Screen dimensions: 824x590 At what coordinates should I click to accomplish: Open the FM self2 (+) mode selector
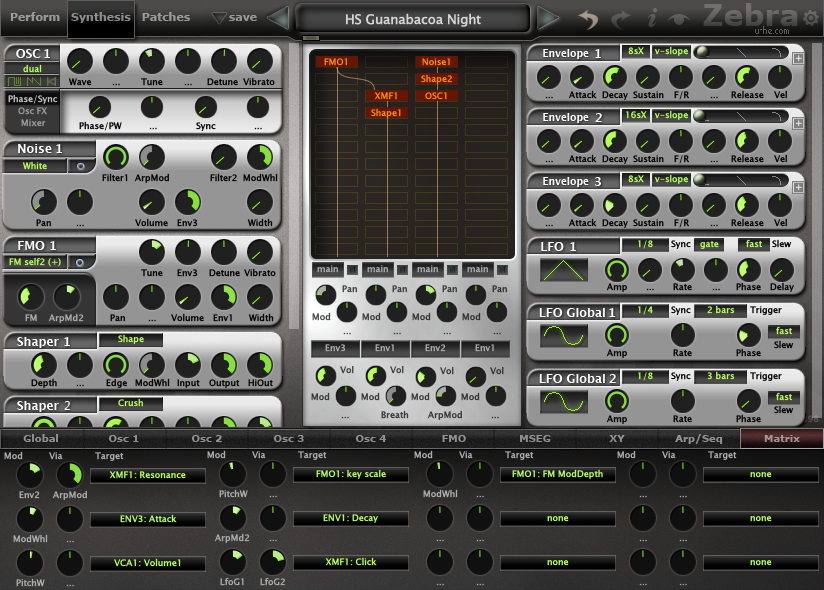pos(35,262)
